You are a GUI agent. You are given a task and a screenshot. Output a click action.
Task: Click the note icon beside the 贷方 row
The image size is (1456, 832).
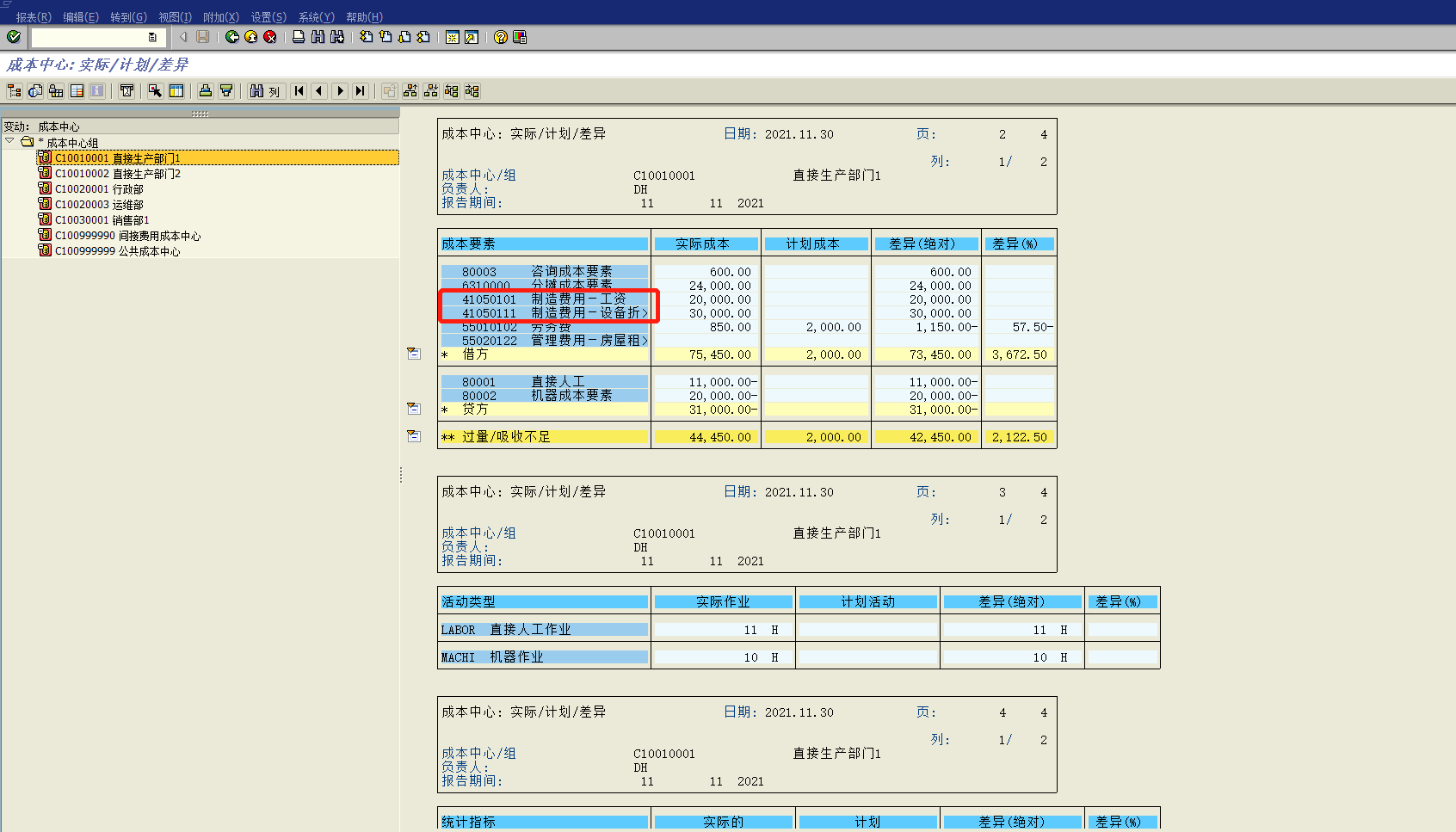[414, 409]
